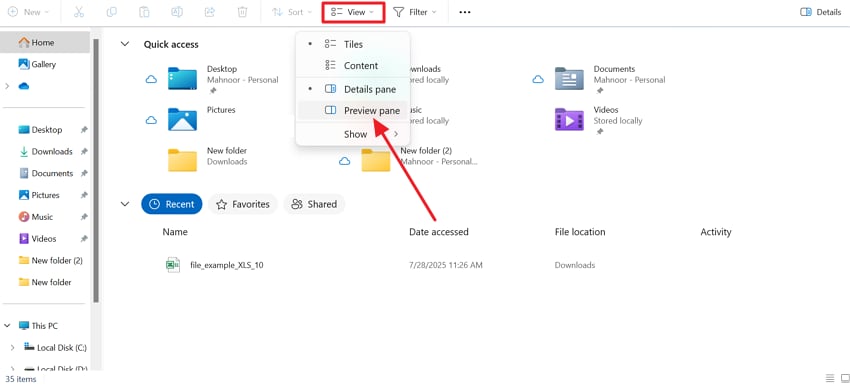
Task: Click the Excel icon of file_example_XLS_10
Action: tap(173, 265)
